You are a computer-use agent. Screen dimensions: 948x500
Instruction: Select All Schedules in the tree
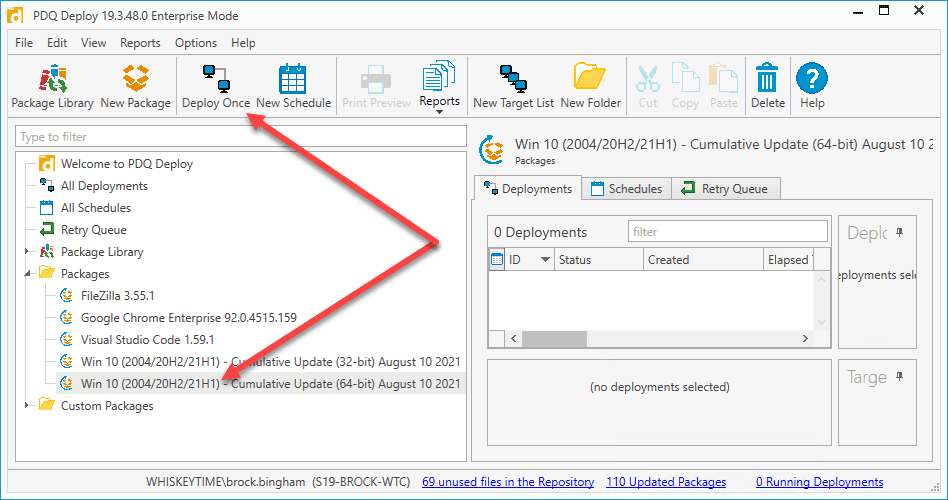click(96, 207)
